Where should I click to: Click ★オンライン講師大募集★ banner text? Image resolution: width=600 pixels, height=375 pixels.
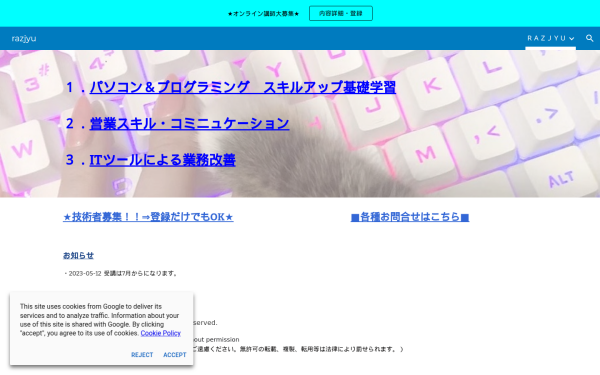263,13
